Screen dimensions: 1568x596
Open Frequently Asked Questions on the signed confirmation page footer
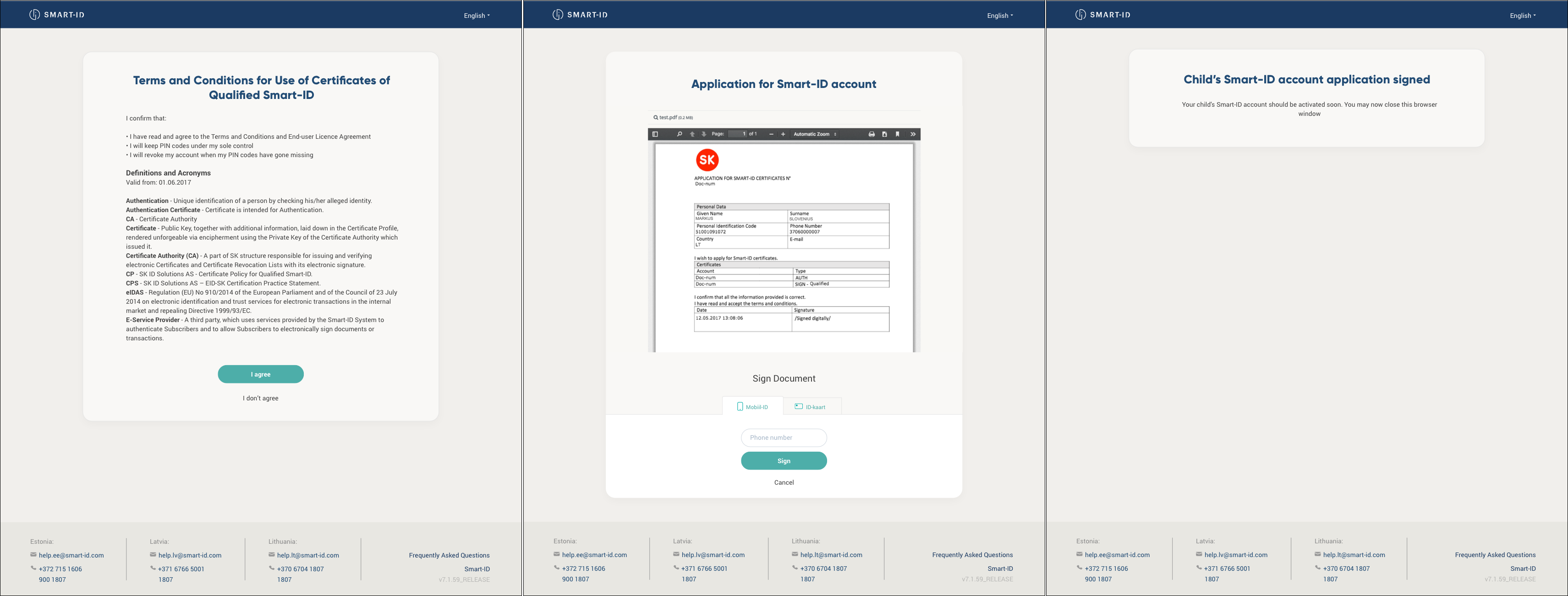coord(1496,555)
